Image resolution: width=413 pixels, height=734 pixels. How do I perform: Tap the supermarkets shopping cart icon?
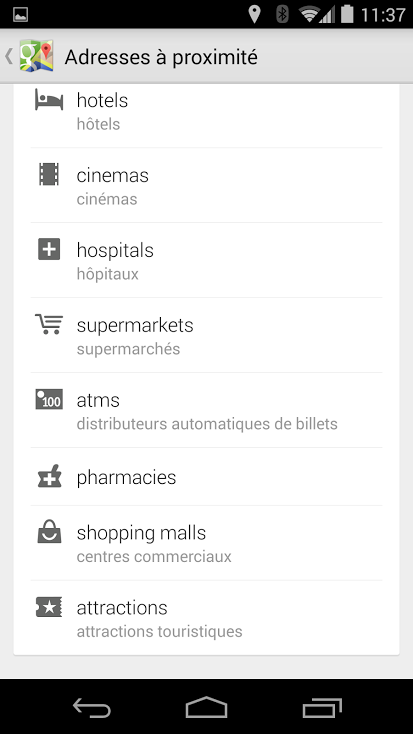[x=49, y=324]
